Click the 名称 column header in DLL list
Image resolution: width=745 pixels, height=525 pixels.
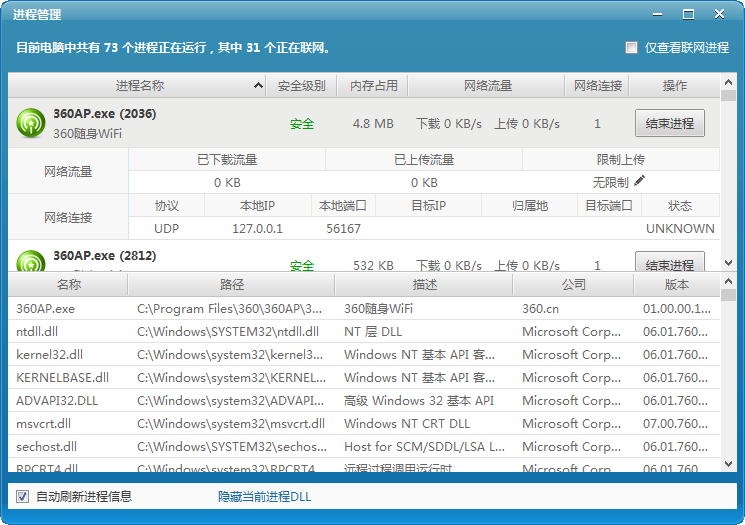[68, 284]
